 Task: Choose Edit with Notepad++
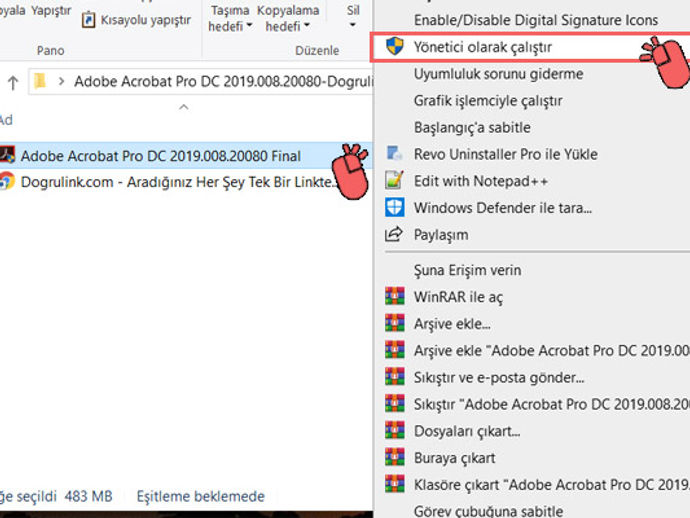pos(481,181)
